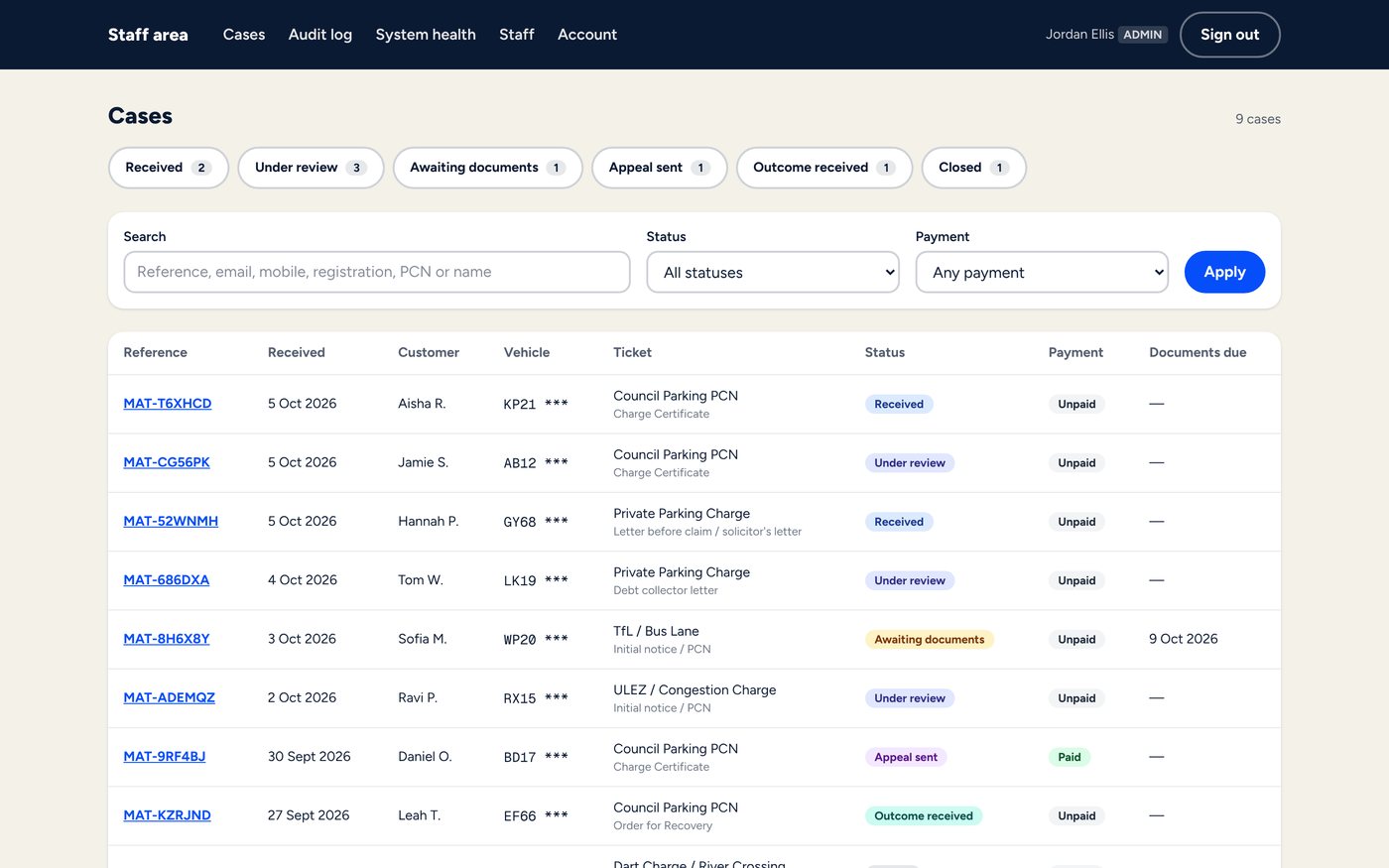1389x868 pixels.
Task: Click received date 27 Sept 2026
Action: pyautogui.click(x=309, y=815)
